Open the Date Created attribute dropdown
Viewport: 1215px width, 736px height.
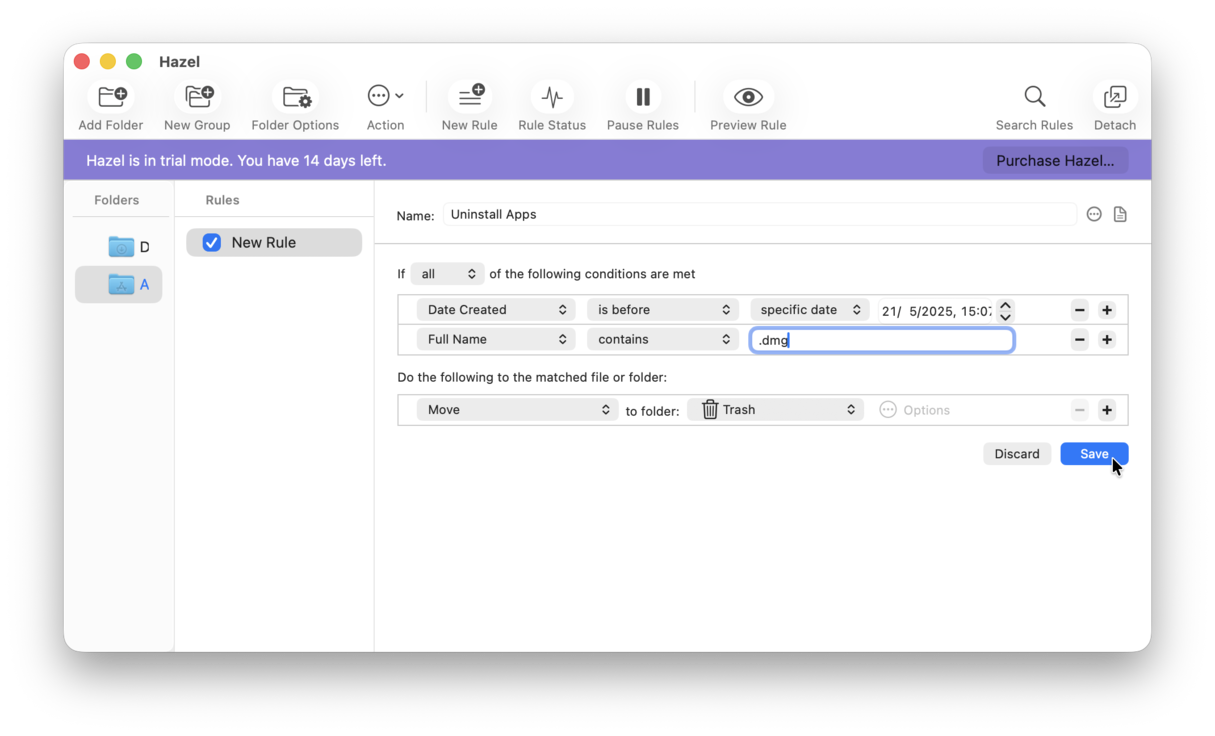point(496,310)
